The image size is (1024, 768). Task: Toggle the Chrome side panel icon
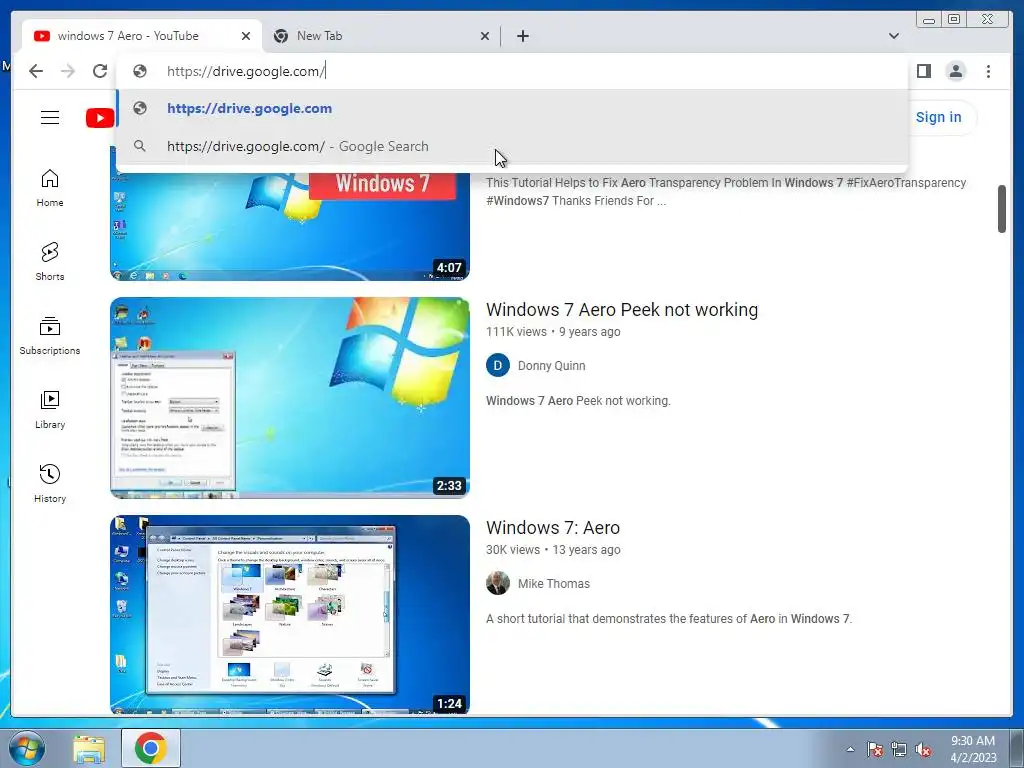click(923, 71)
